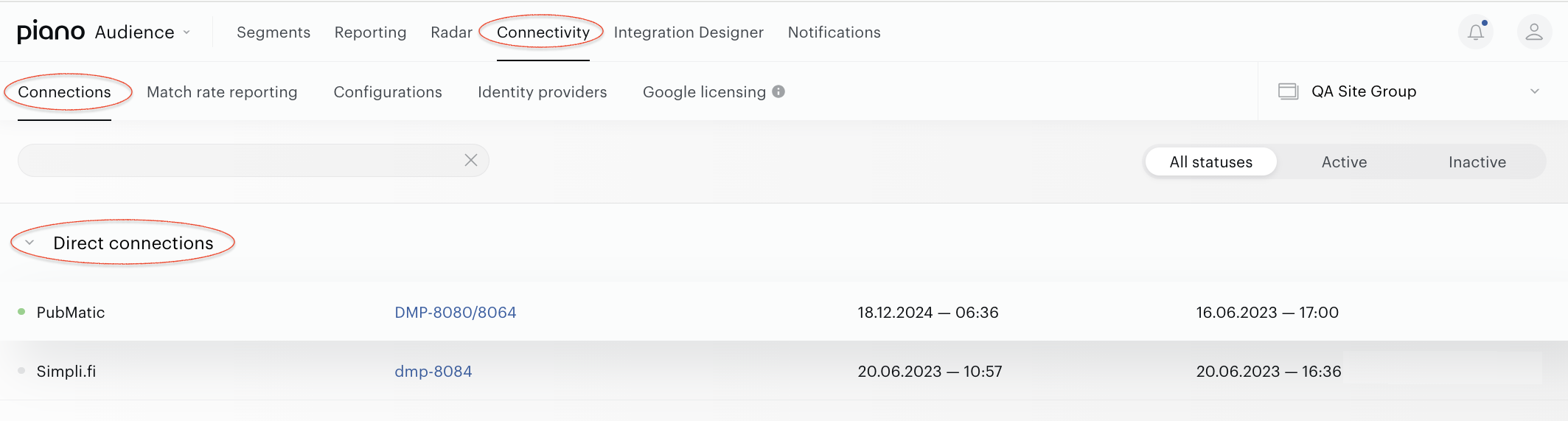Open the Segments menu item
This screenshot has height=421, width=1568.
point(273,32)
